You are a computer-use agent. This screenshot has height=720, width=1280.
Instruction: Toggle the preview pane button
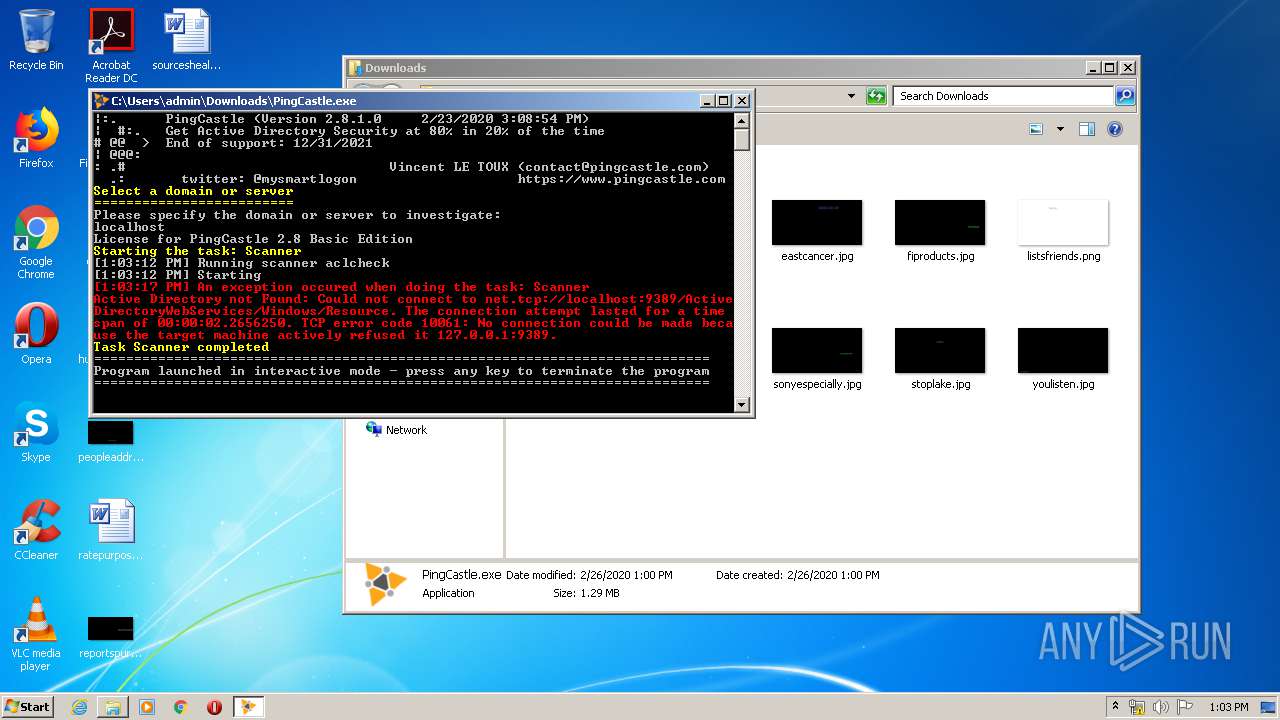1087,129
